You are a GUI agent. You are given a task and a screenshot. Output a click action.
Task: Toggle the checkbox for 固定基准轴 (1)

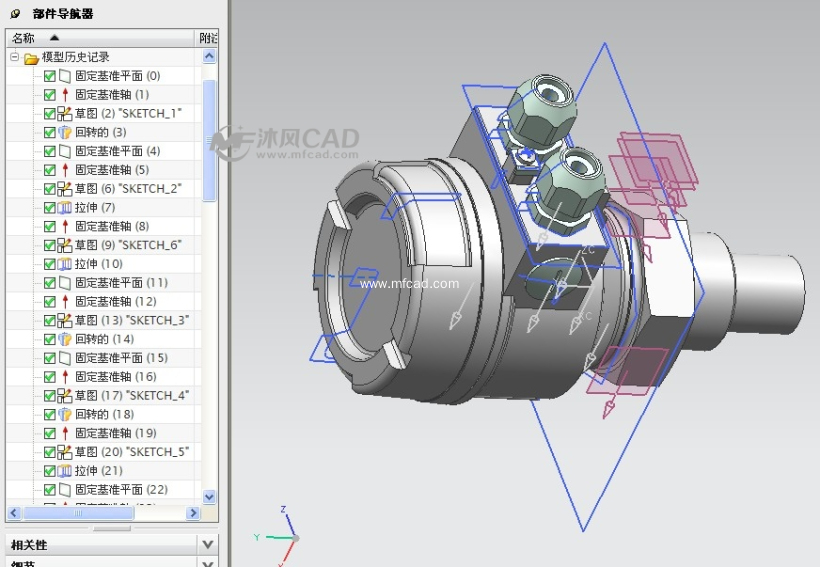[50, 95]
